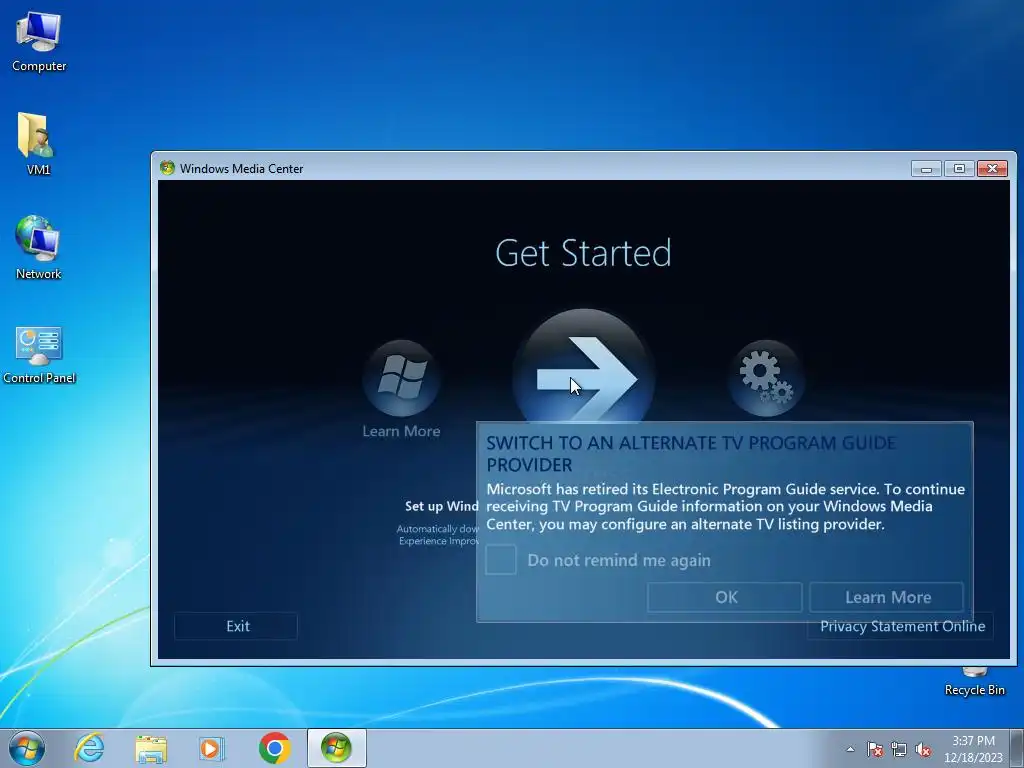This screenshot has height=768, width=1024.
Task: Open the Learn More Windows logo icon
Action: [x=401, y=378]
